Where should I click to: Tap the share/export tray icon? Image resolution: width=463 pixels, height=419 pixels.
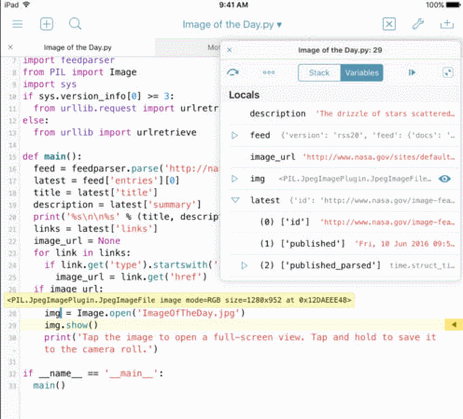[447, 24]
